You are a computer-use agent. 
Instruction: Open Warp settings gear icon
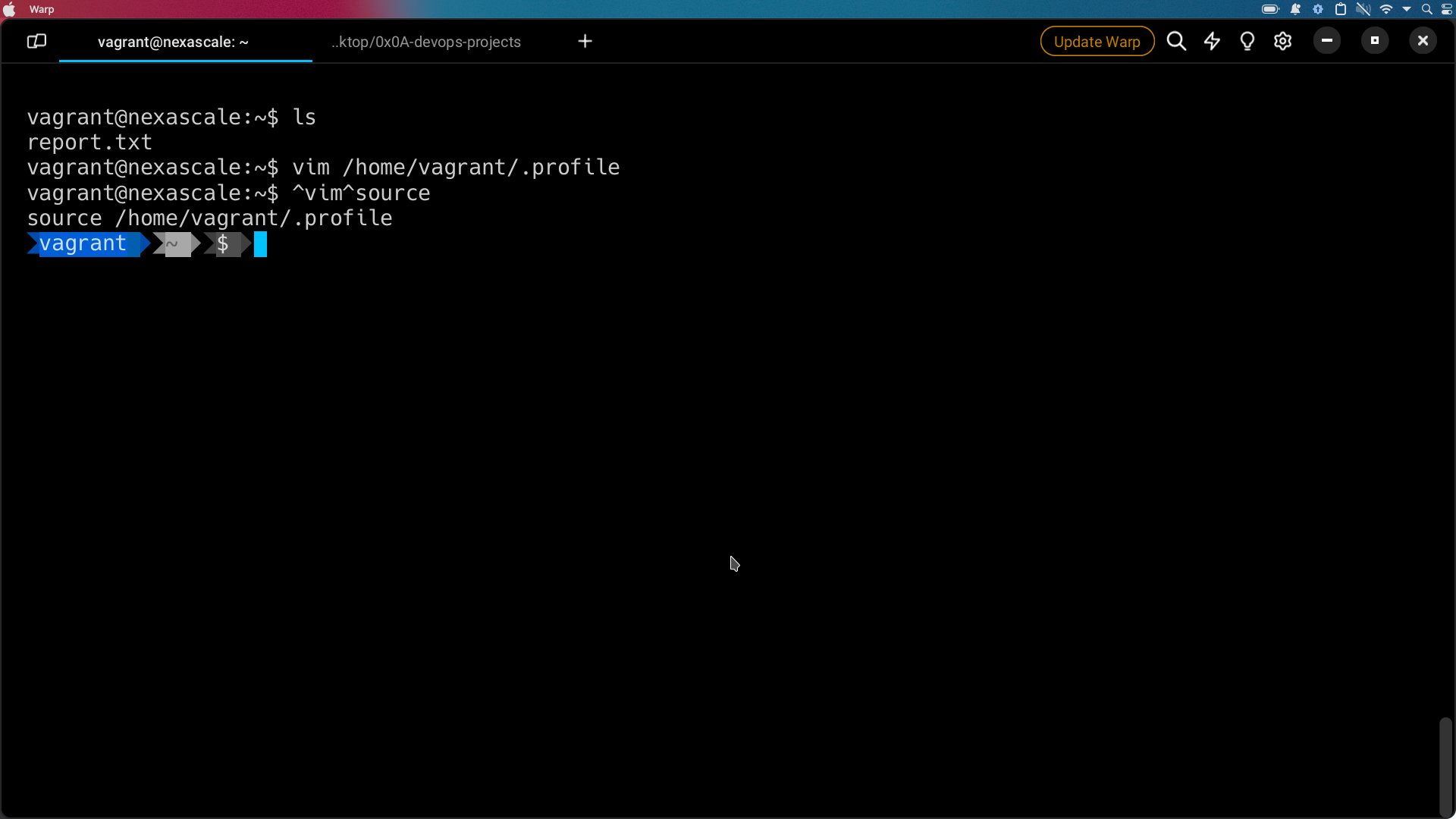point(1282,41)
